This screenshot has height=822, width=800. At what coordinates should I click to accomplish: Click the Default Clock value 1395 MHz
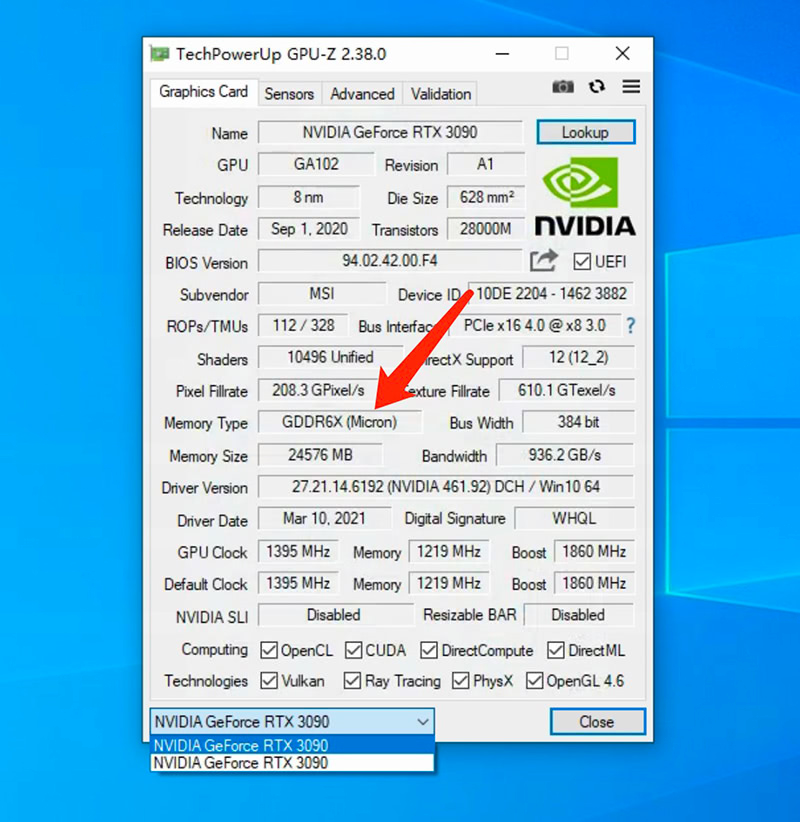(x=298, y=583)
